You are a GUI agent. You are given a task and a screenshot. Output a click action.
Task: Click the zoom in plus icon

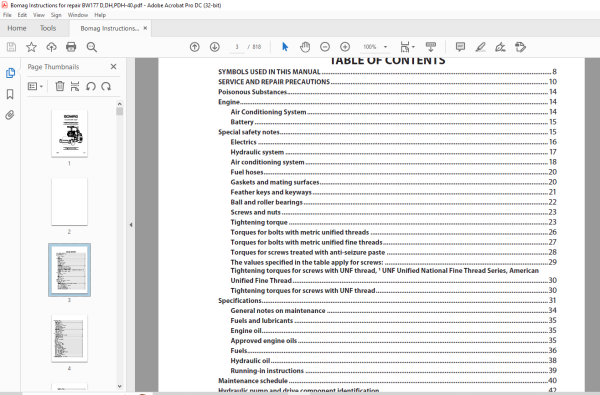pyautogui.click(x=345, y=47)
